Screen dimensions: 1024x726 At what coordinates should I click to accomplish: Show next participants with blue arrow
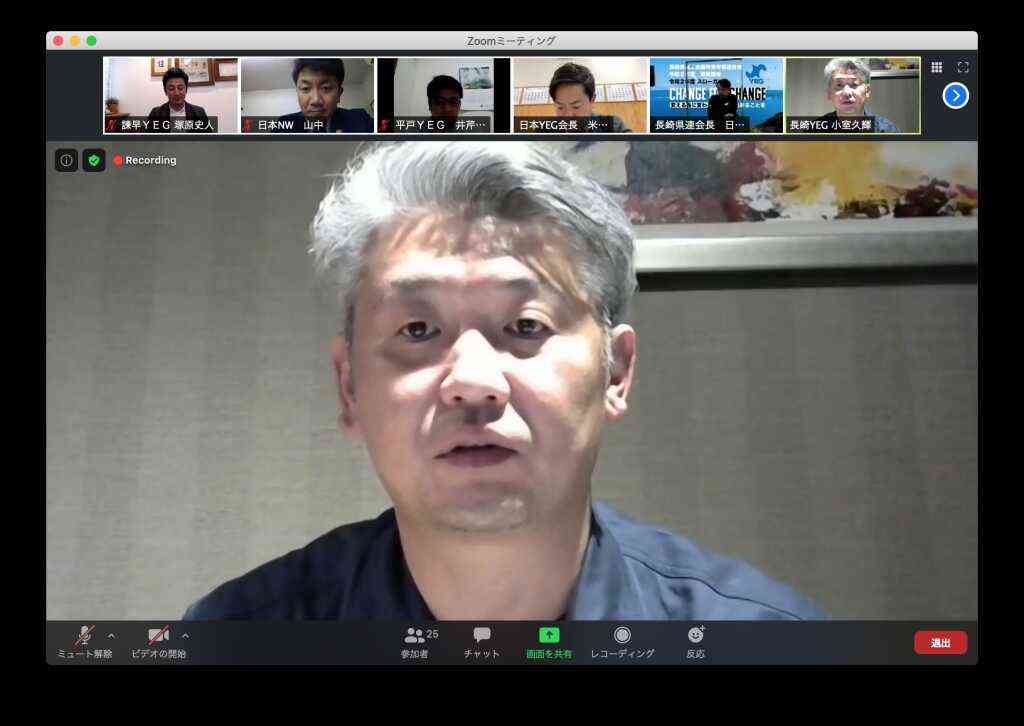coord(955,96)
